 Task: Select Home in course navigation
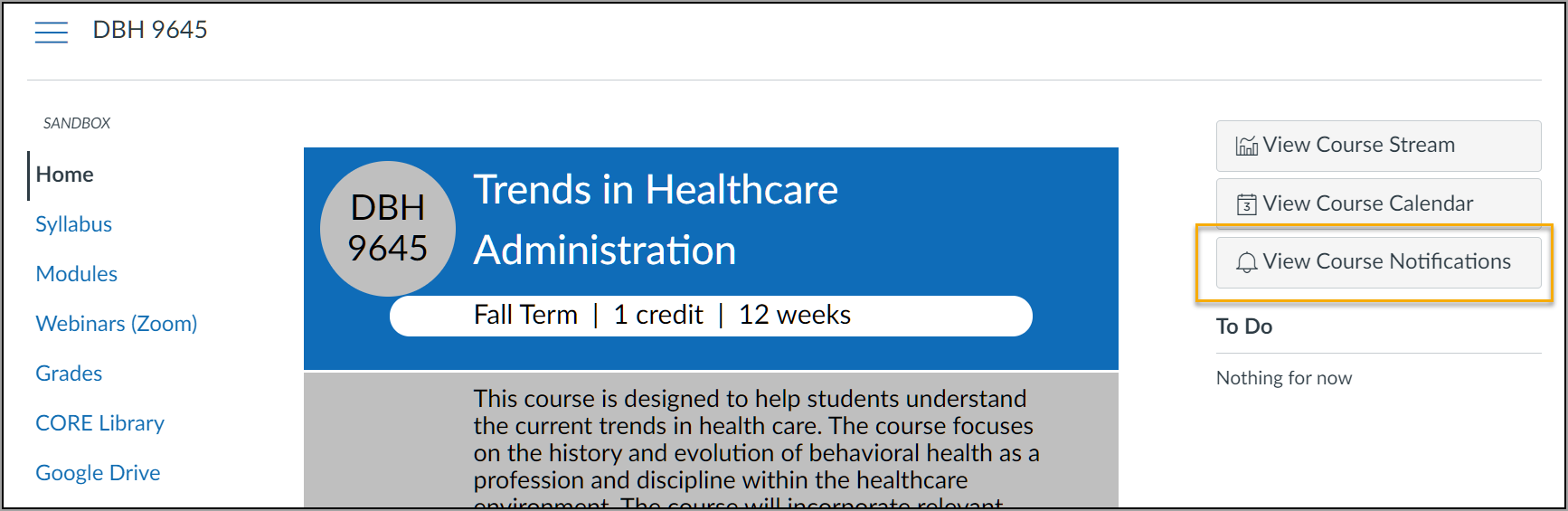point(64,175)
